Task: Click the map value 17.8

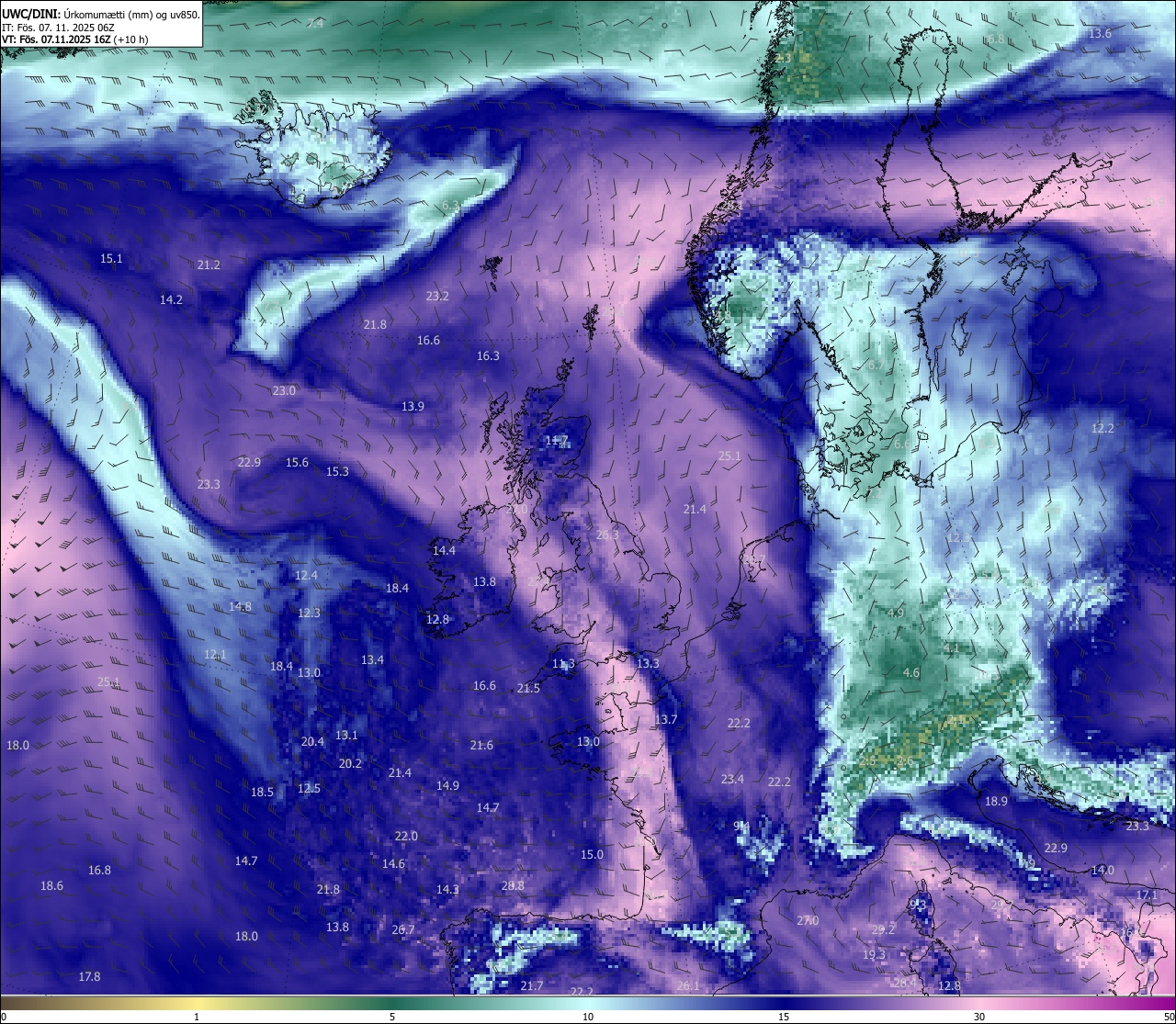Action: pyautogui.click(x=89, y=977)
